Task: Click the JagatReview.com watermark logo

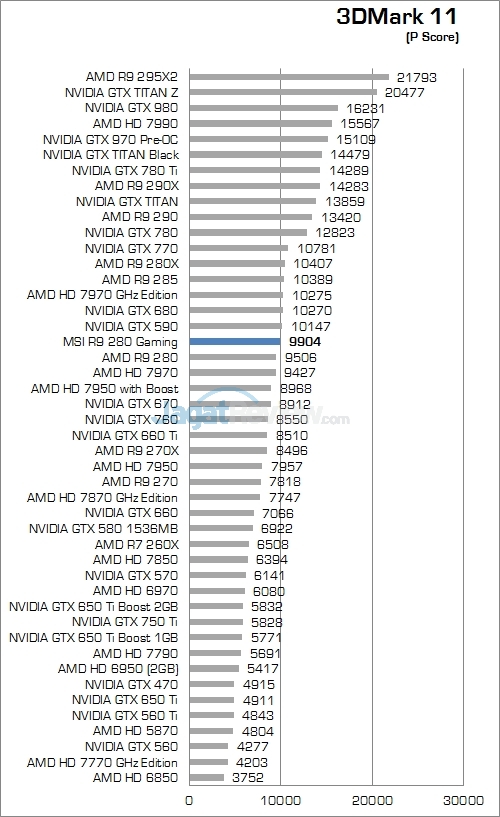Action: 263,413
